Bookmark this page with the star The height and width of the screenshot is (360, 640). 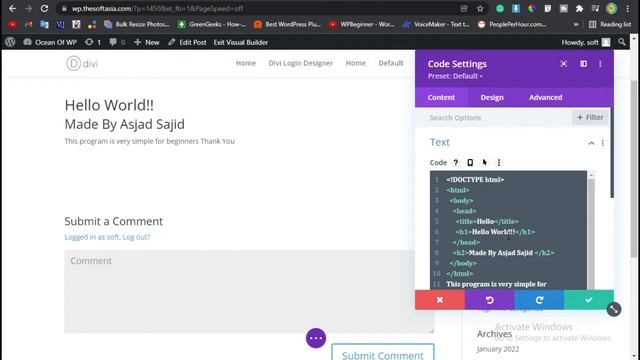tap(480, 8)
